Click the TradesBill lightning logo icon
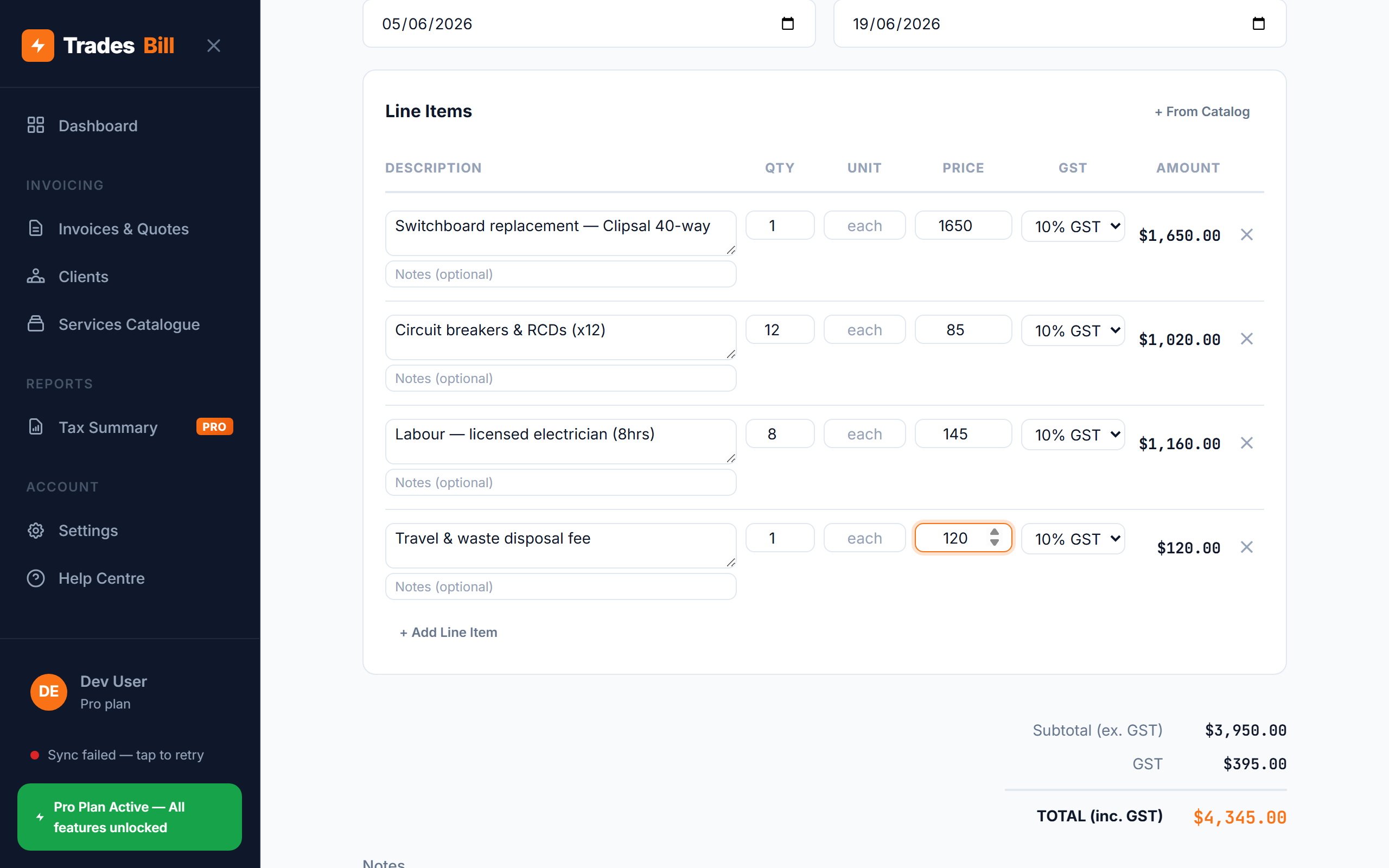This screenshot has width=1389, height=868. click(38, 46)
